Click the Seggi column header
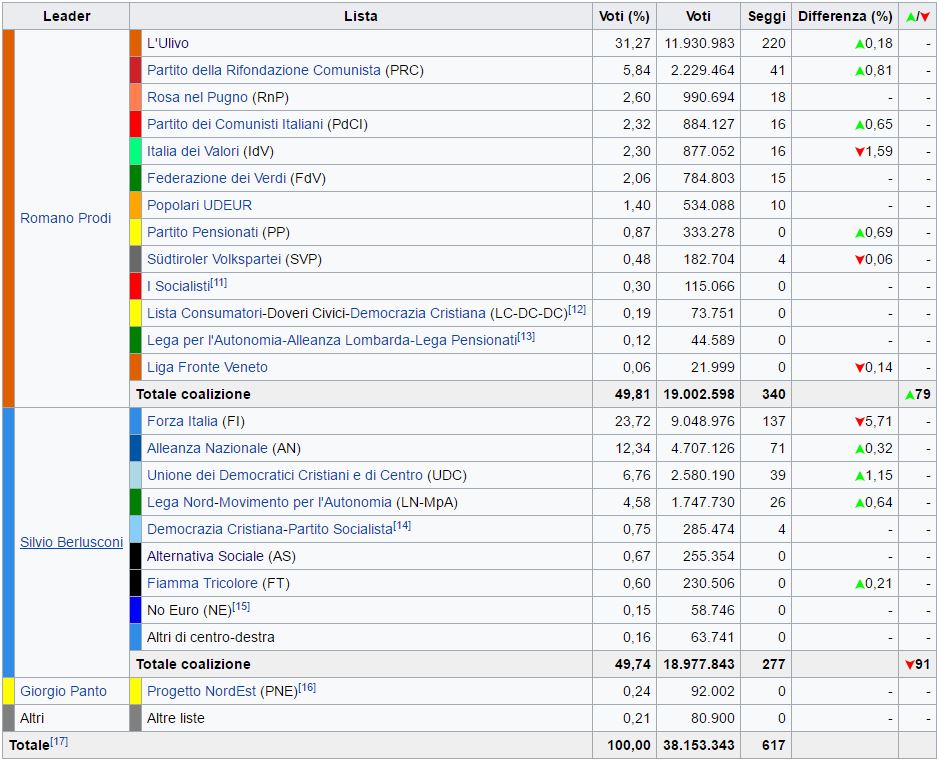937x762 pixels. pos(767,16)
